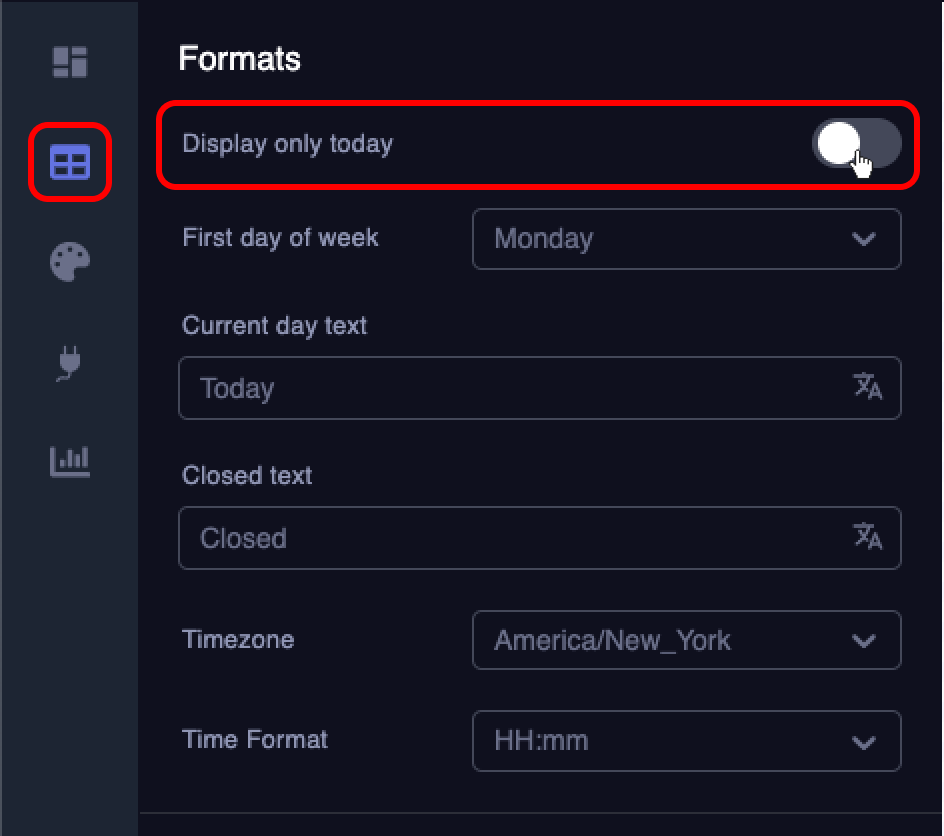Open the Time Format HH:mm dropdown

[686, 741]
